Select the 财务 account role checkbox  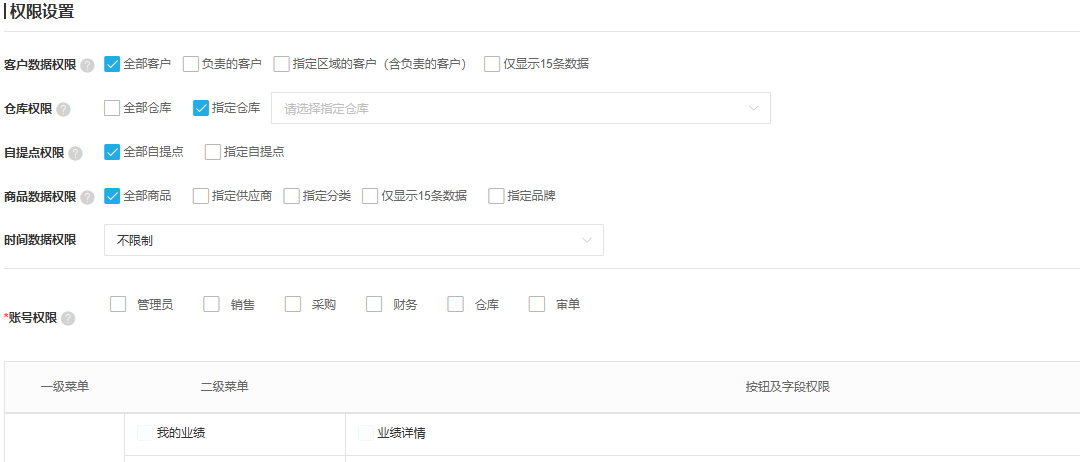[374, 304]
